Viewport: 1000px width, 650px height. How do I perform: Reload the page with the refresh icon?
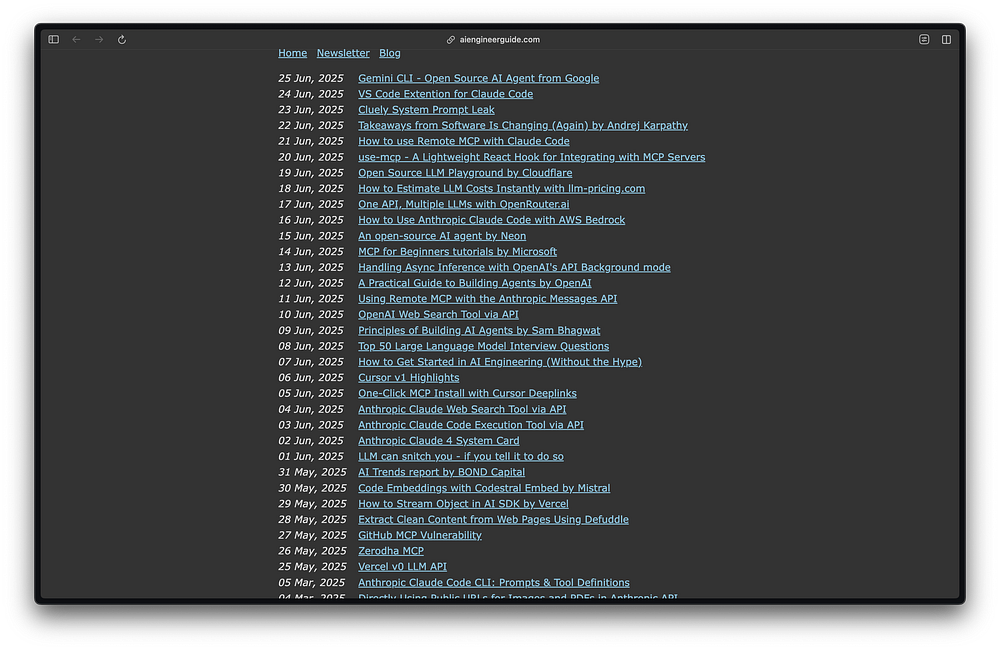point(122,40)
